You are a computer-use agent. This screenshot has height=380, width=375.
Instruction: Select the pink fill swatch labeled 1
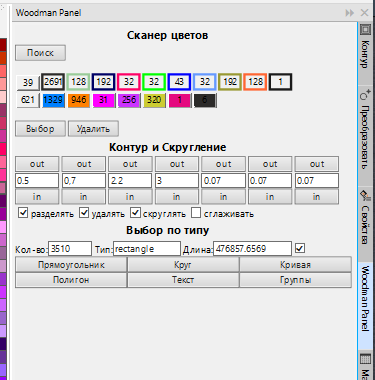click(x=180, y=100)
